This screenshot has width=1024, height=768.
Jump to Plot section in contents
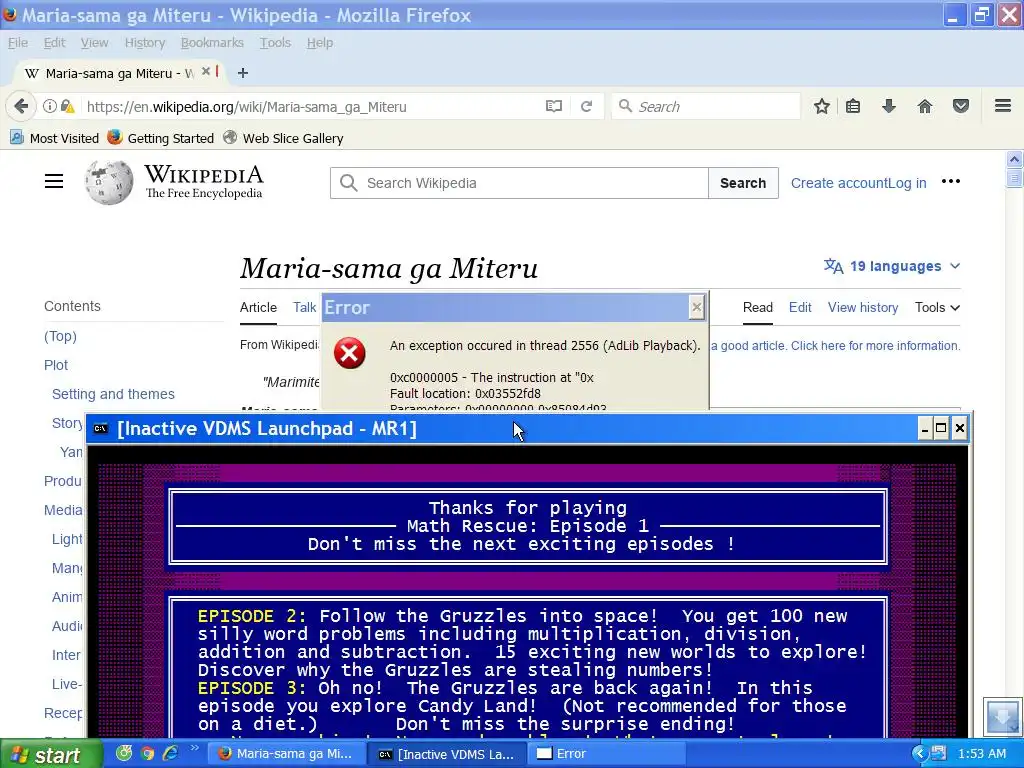[x=56, y=365]
